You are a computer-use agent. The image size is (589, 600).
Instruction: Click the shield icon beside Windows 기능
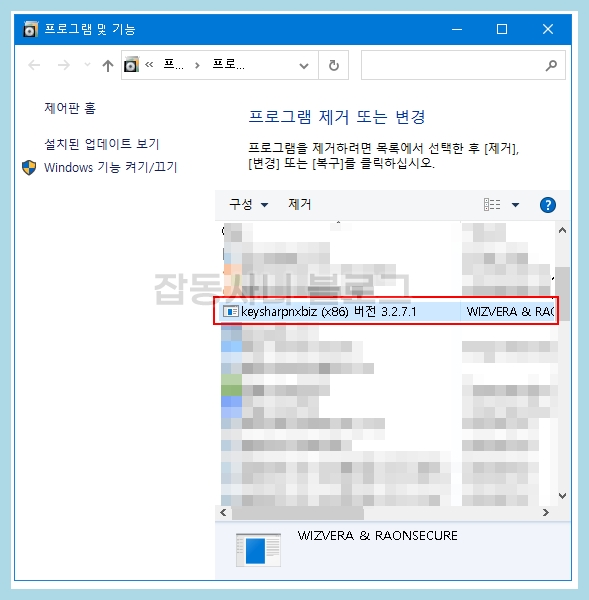(x=29, y=168)
